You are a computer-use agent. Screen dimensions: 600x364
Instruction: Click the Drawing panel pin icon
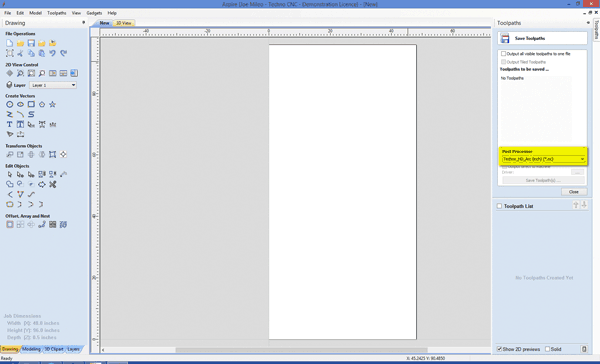click(x=83, y=23)
